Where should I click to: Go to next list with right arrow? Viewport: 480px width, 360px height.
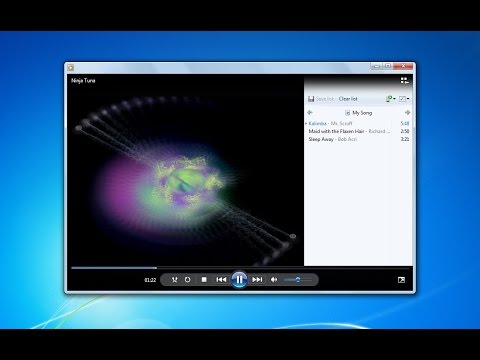[x=407, y=113]
